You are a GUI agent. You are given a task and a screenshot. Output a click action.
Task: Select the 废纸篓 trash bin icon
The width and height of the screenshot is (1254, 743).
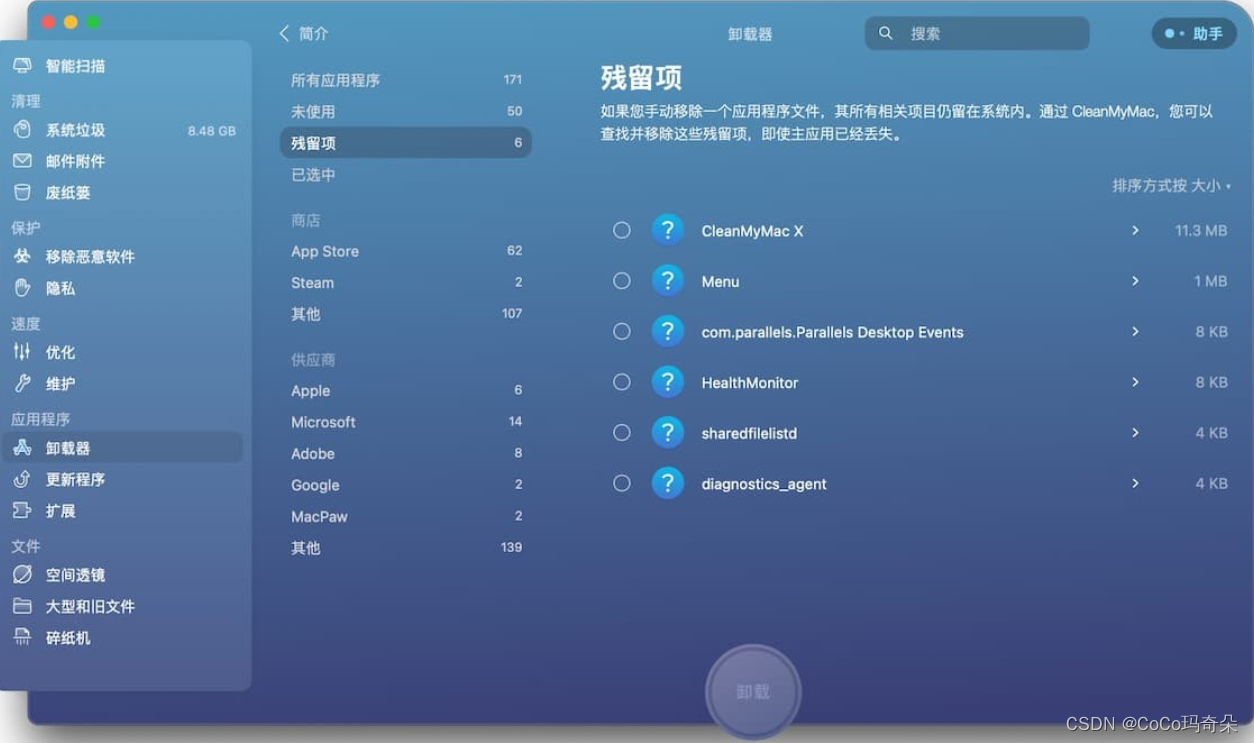pos(22,193)
